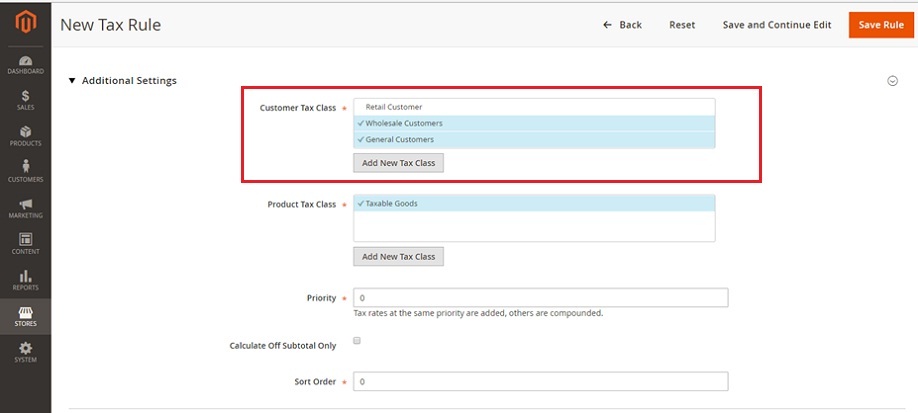Viewport: 918px width, 413px height.
Task: Open the Content layout icon
Action: (x=26, y=239)
